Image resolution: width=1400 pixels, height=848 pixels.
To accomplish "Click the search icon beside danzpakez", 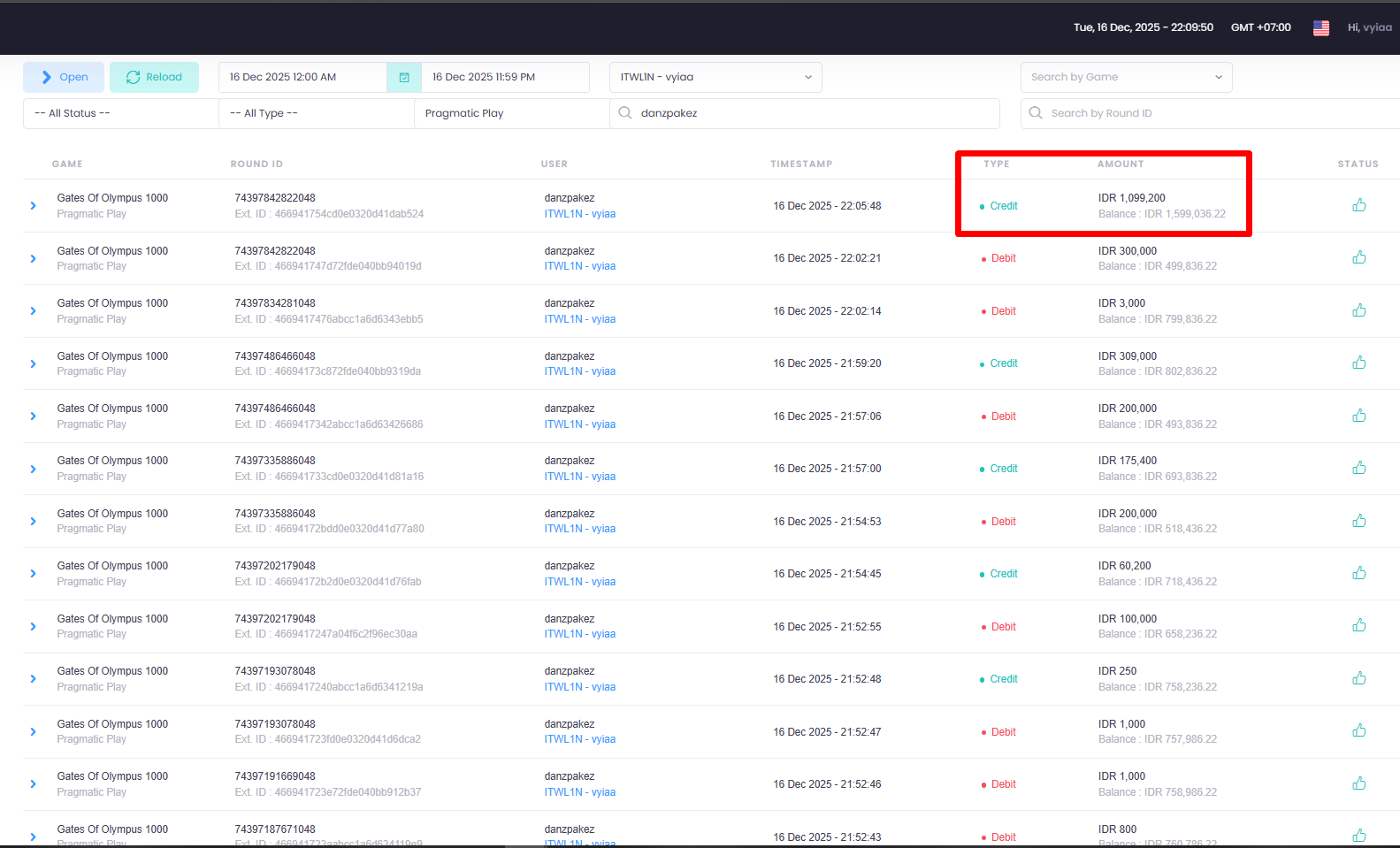I will point(625,113).
